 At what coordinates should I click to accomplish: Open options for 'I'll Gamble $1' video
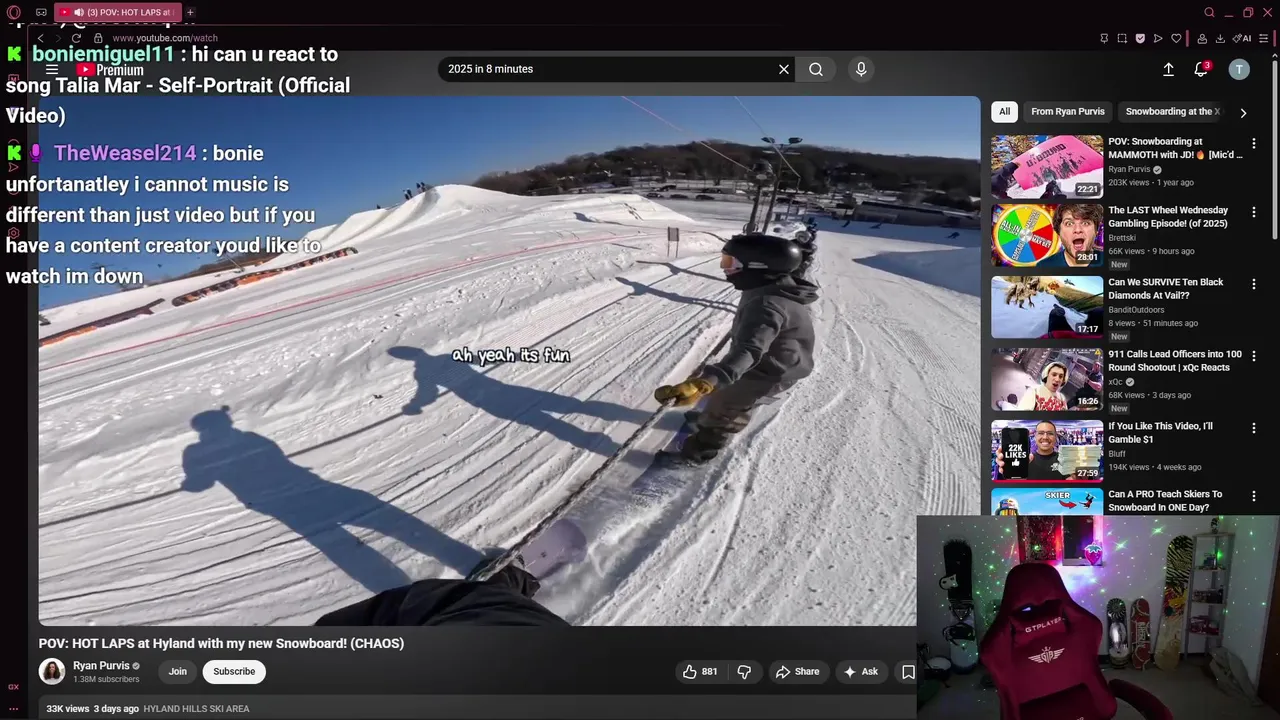pyautogui.click(x=1254, y=428)
